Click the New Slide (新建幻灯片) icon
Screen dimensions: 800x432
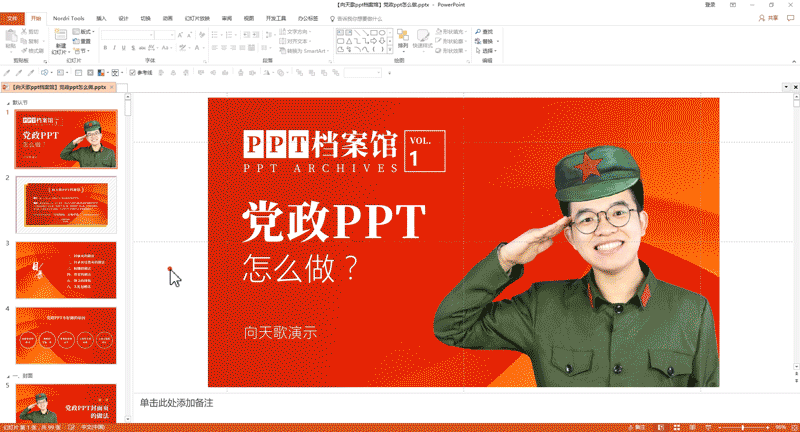click(x=60, y=35)
